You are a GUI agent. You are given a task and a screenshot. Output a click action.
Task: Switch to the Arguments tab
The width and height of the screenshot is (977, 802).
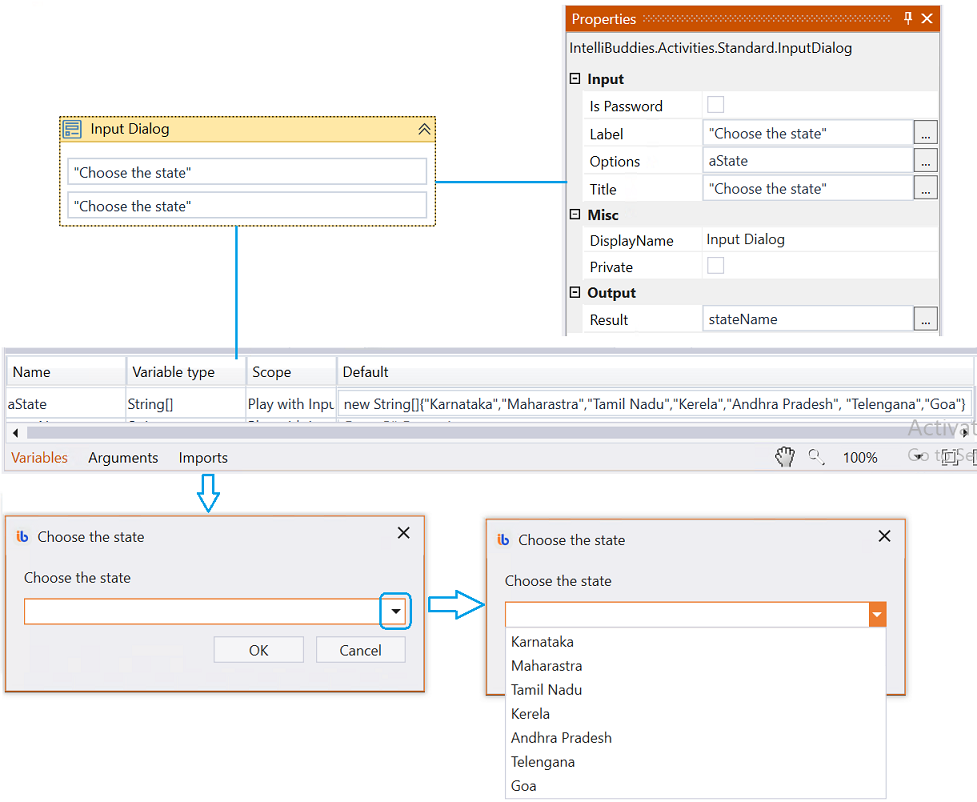point(123,457)
